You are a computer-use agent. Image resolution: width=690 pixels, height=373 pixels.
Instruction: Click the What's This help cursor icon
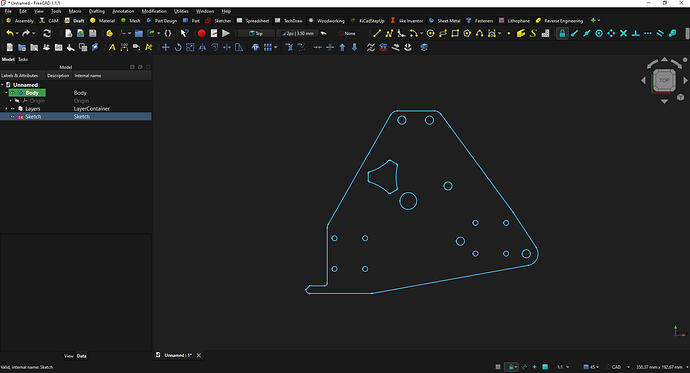point(184,33)
